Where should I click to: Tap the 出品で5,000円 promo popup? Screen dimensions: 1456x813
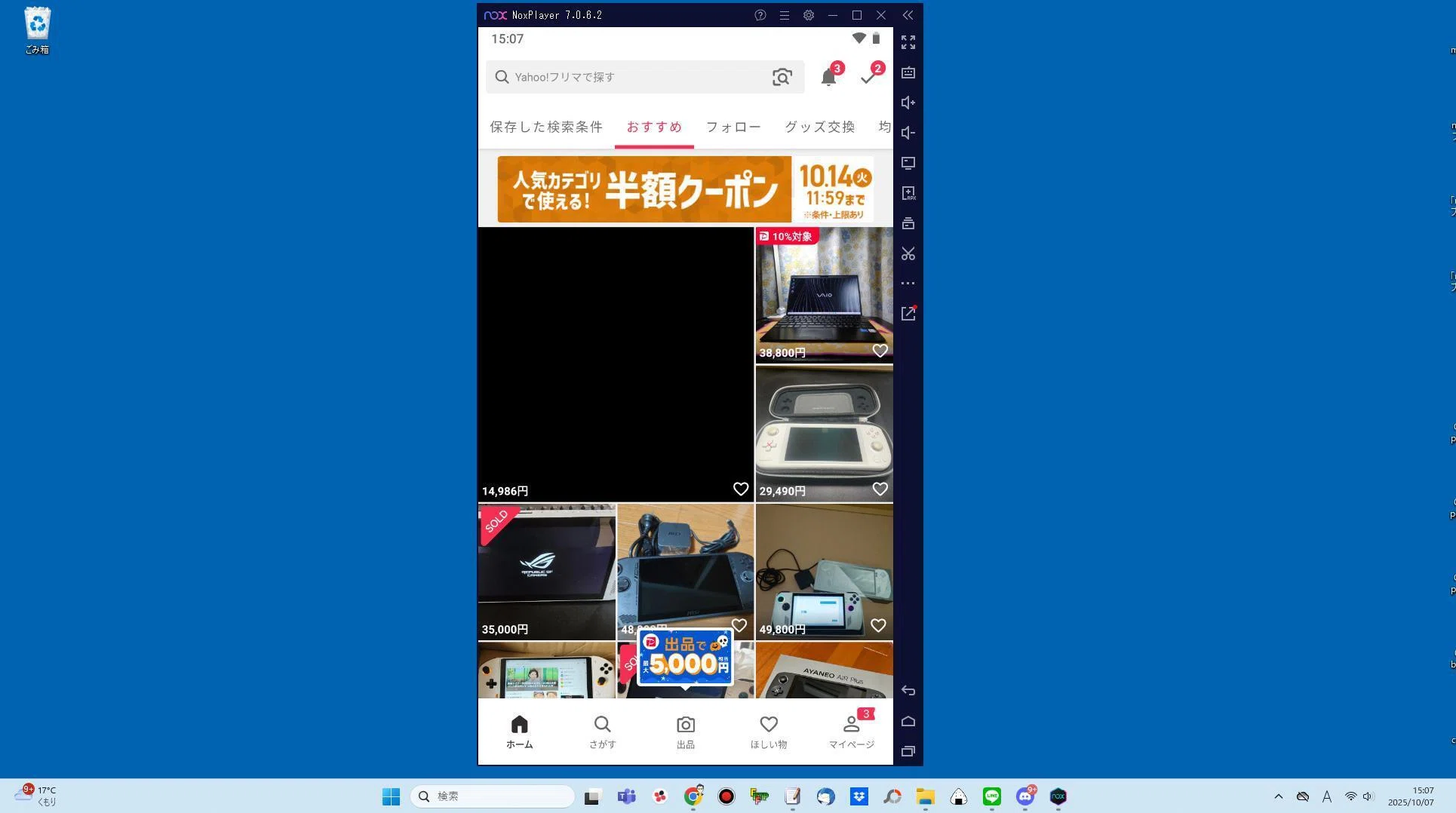coord(685,658)
